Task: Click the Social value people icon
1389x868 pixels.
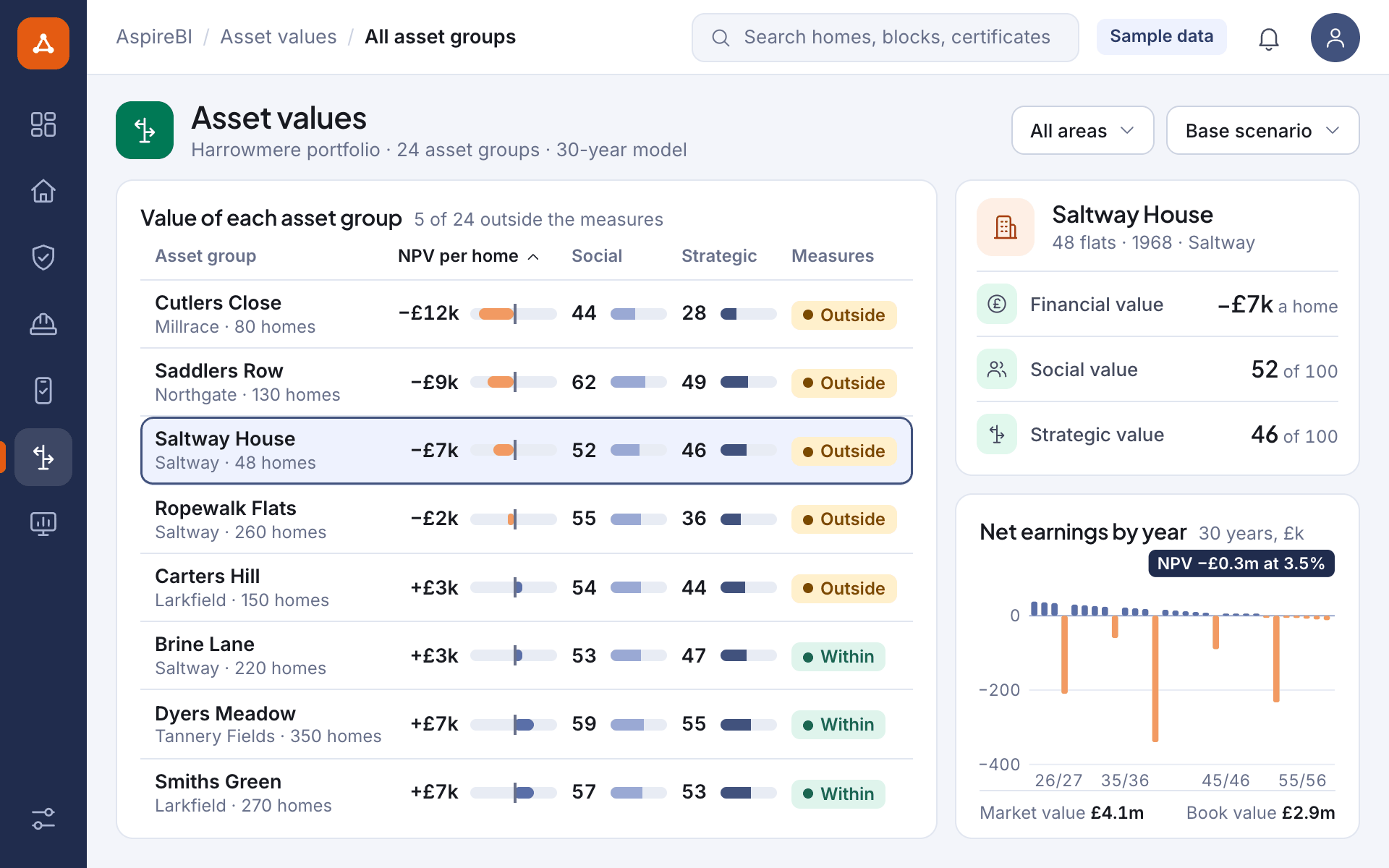Action: pyautogui.click(x=997, y=369)
